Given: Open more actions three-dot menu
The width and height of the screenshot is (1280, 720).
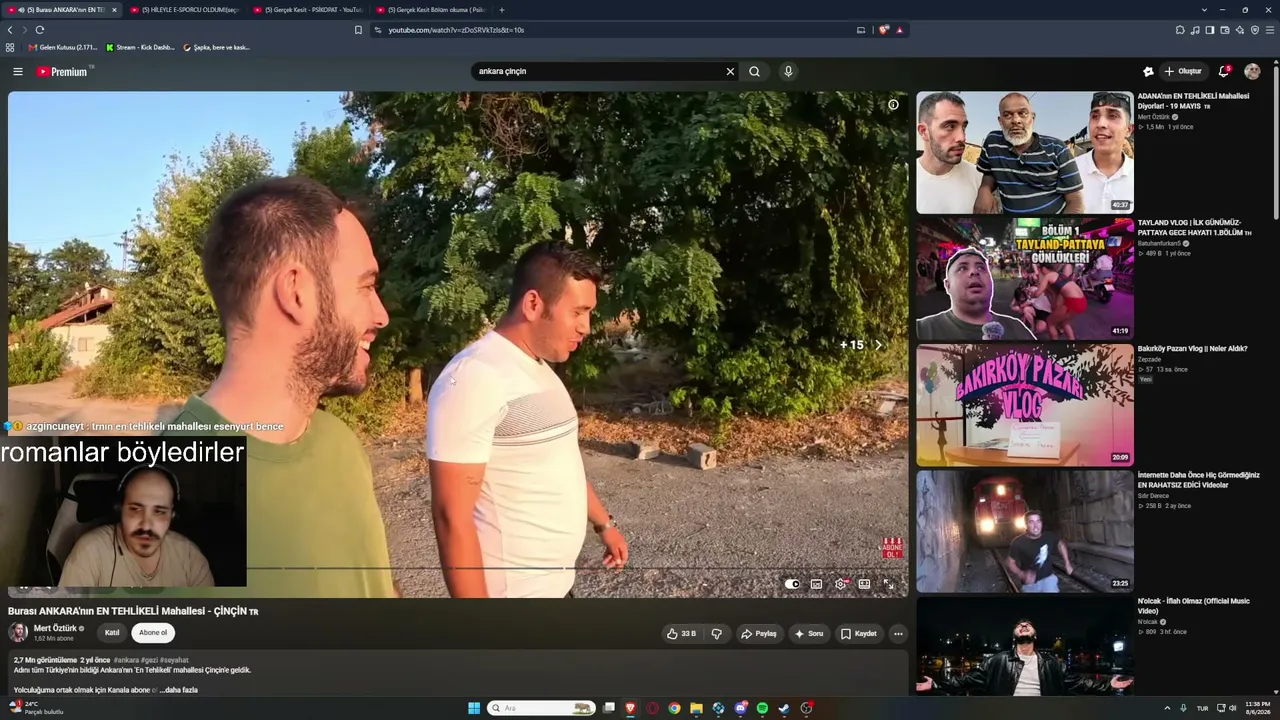Looking at the screenshot, I should click(898, 633).
